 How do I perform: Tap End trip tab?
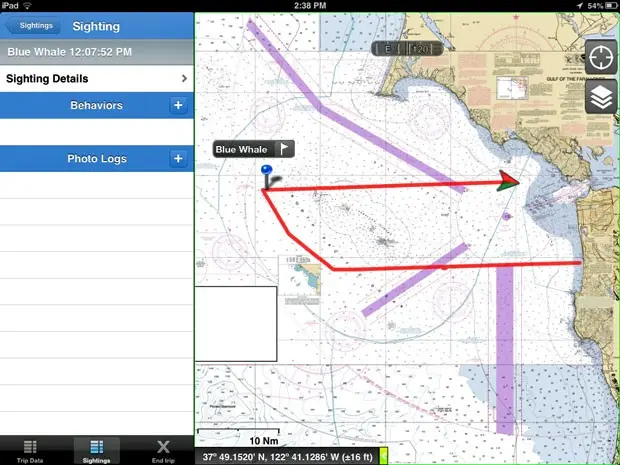pyautogui.click(x=163, y=451)
